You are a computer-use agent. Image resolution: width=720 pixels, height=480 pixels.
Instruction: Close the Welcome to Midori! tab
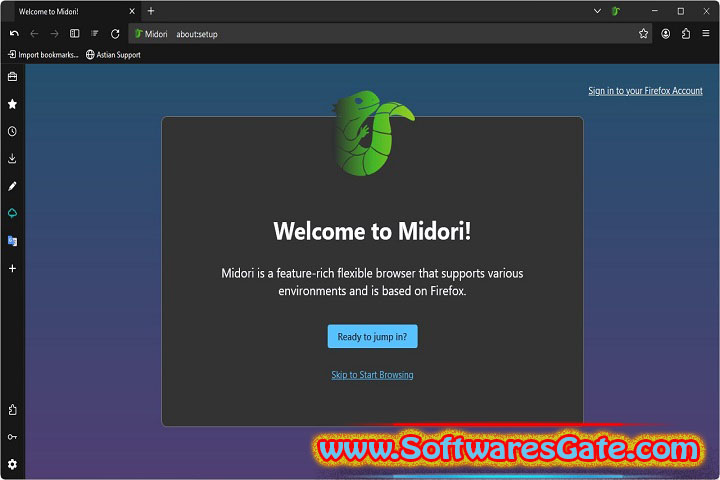tap(132, 11)
